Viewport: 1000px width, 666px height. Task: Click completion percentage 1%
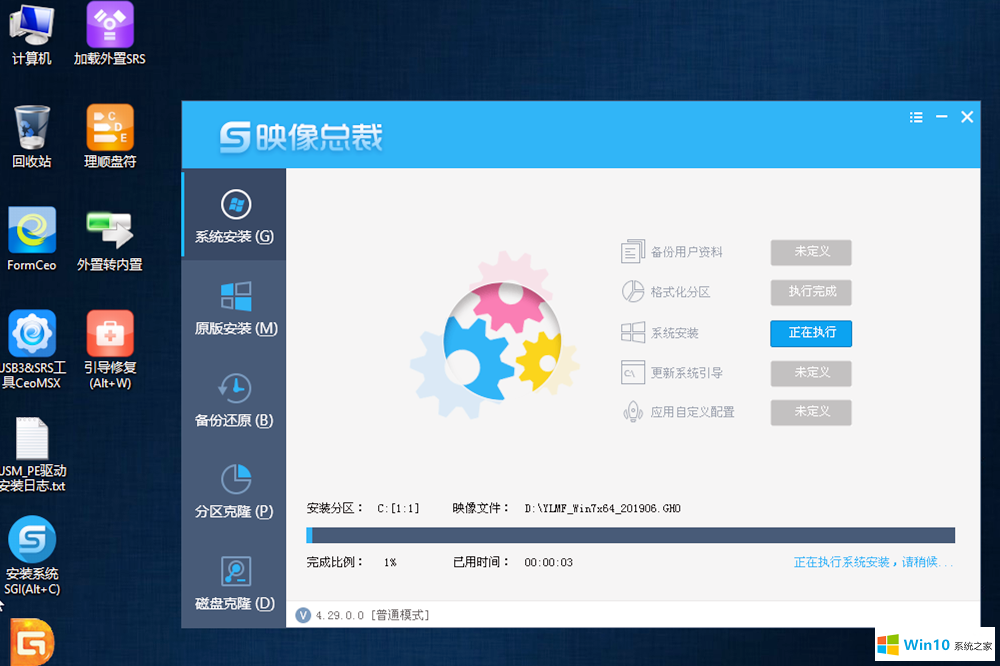click(390, 563)
